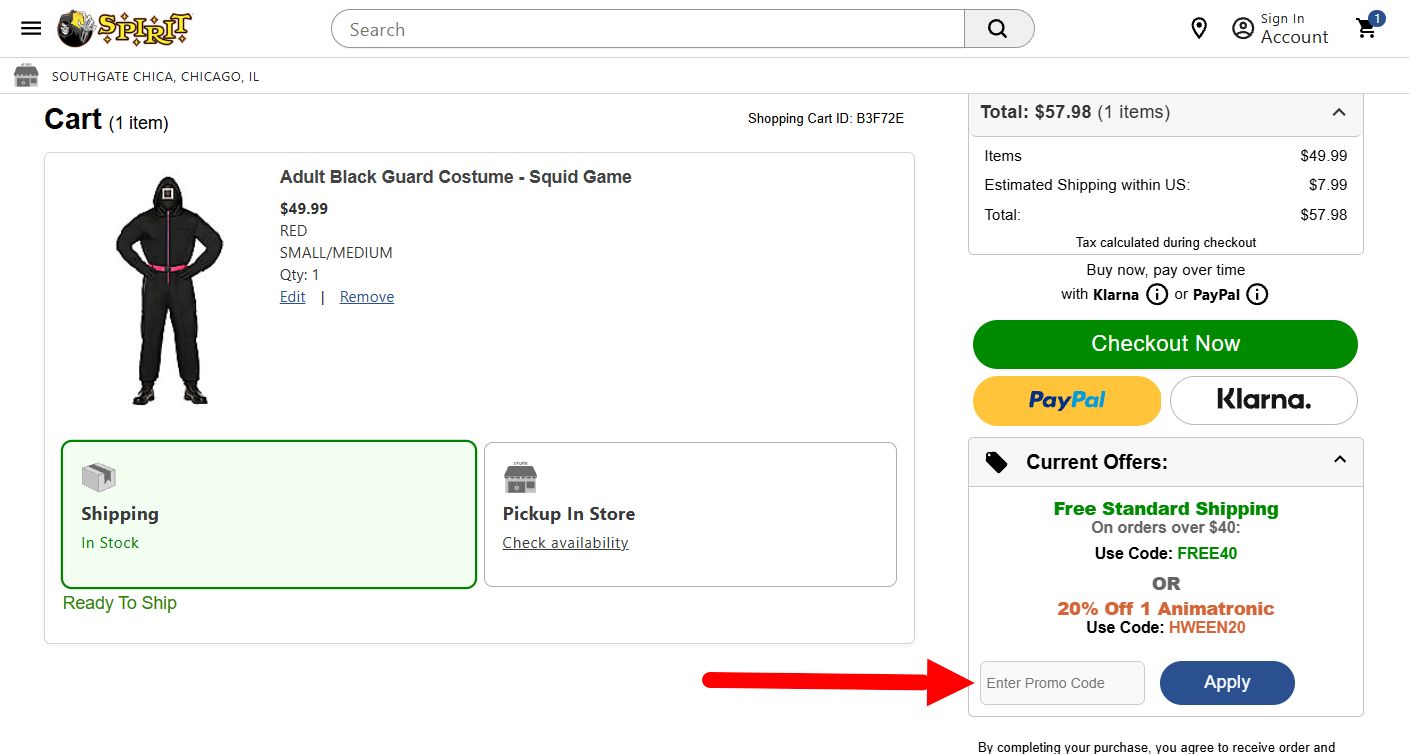The height and width of the screenshot is (754, 1409).
Task: Remove the Black Guard Costume from cart
Action: [x=367, y=297]
